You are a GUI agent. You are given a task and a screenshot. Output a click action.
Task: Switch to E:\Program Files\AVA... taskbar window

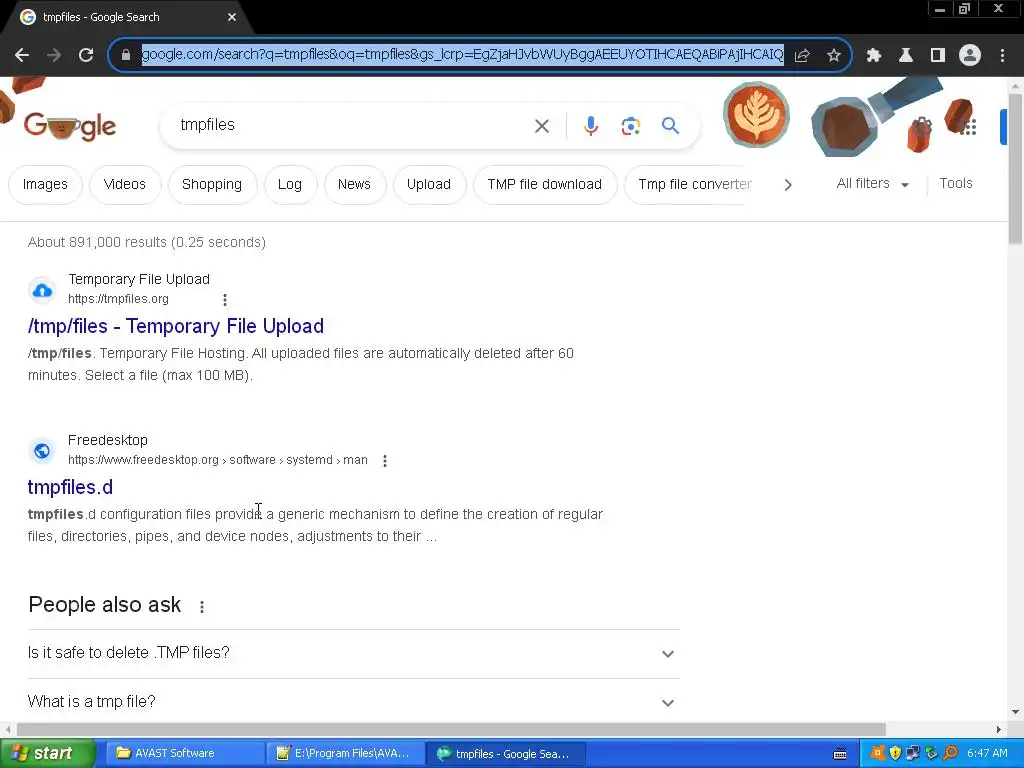coord(345,754)
